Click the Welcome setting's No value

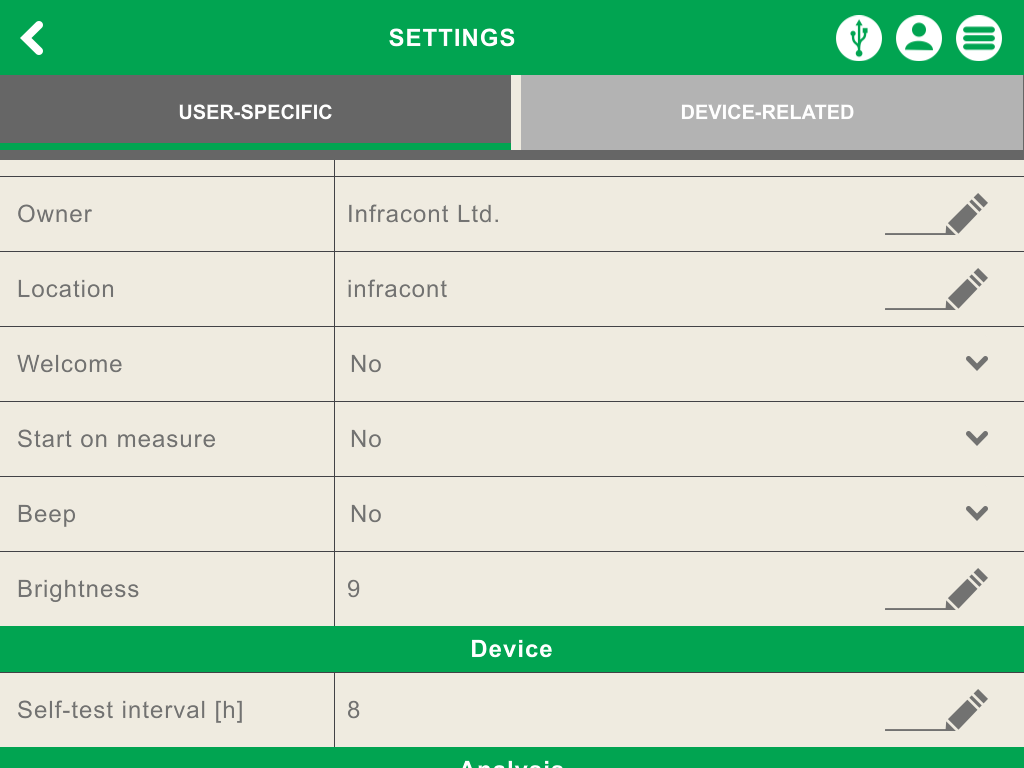(x=366, y=364)
